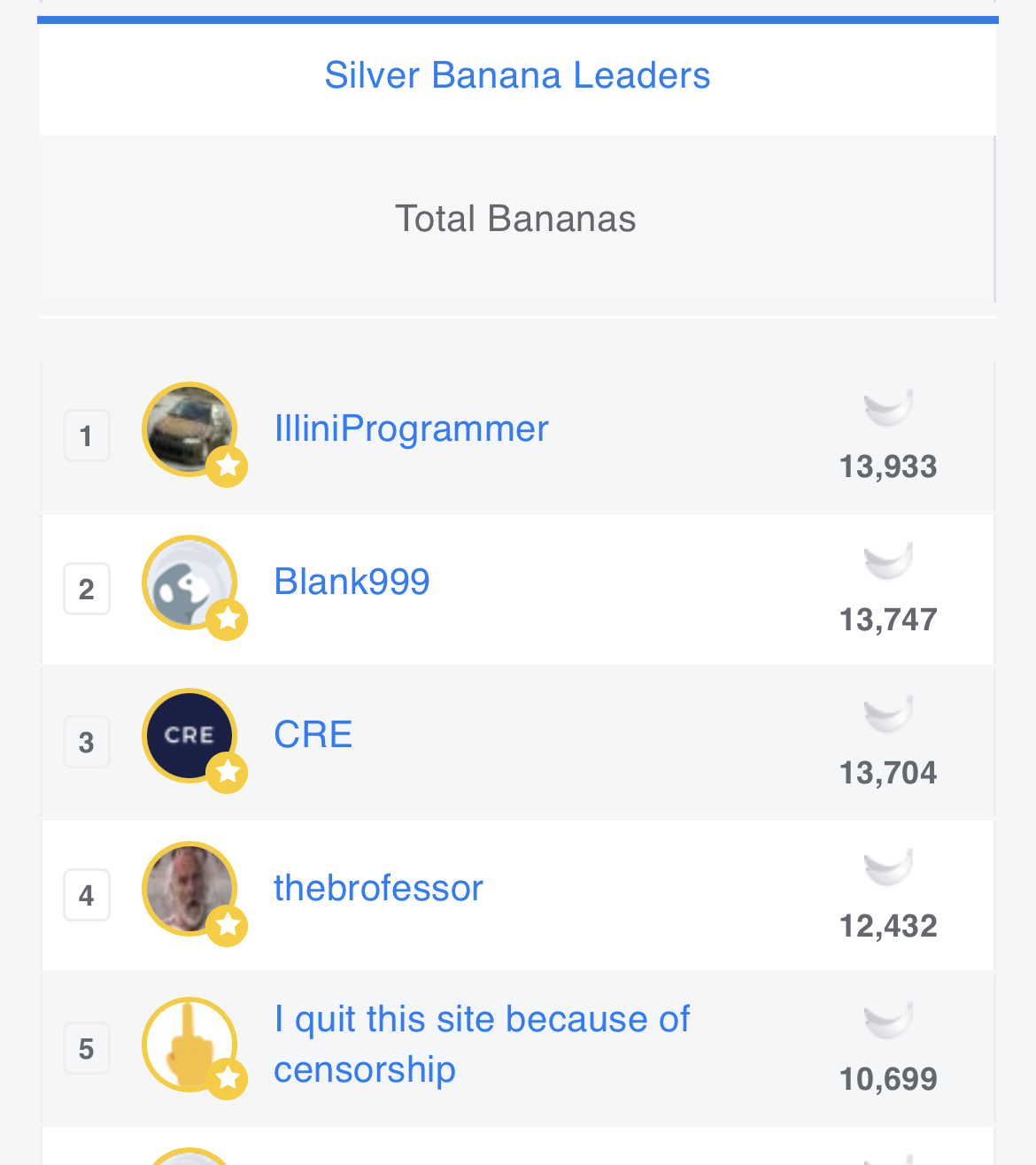Click the dark CRE logo avatar
The image size is (1036, 1165).
[188, 735]
